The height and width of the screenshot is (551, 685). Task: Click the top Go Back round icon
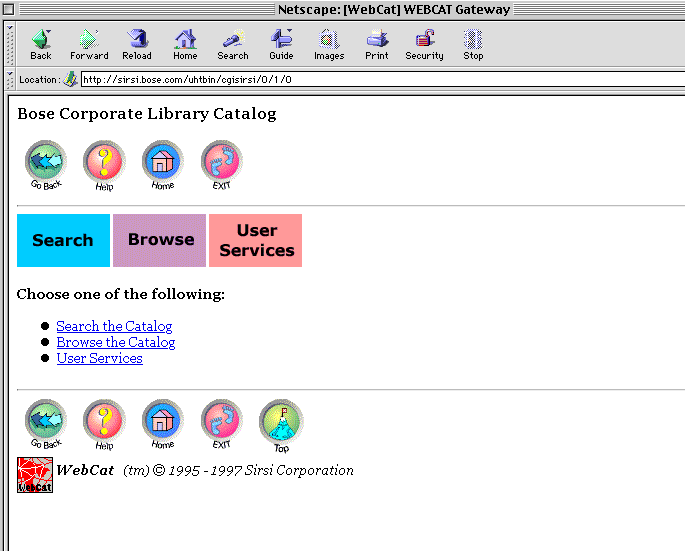tap(45, 163)
